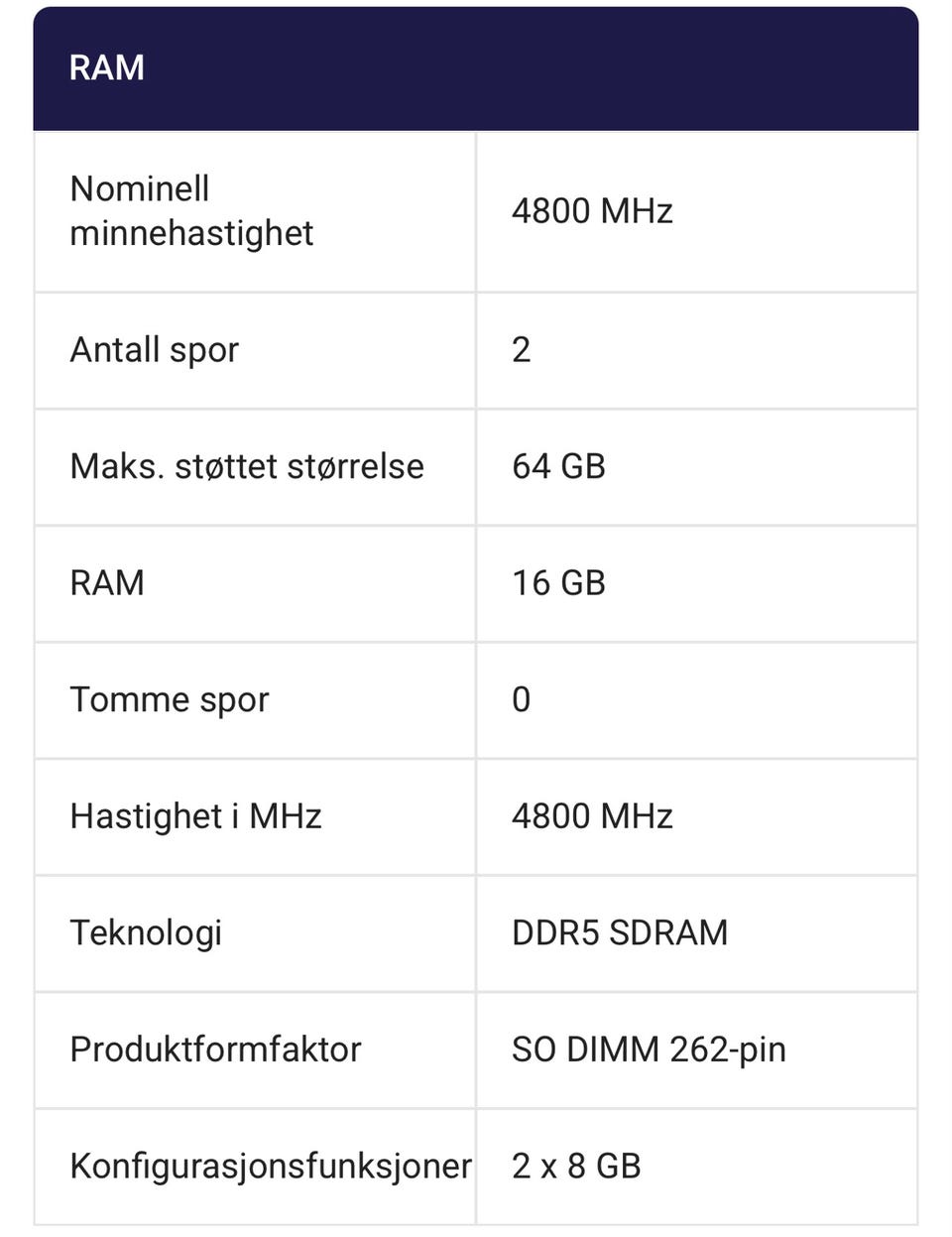This screenshot has height=1237, width=952.
Task: Click the 4800 MHz nominal speed value
Action: pyautogui.click(x=592, y=211)
